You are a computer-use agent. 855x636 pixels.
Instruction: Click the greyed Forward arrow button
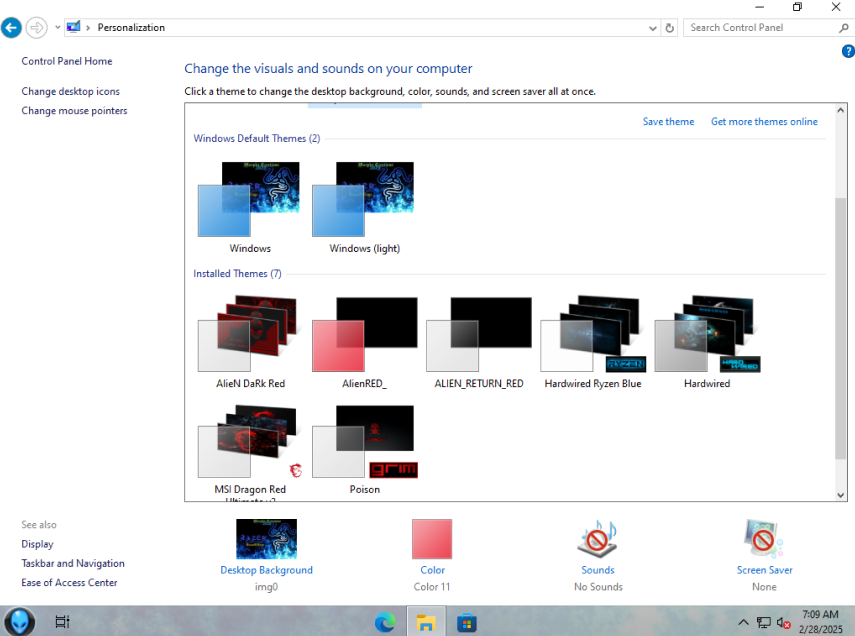[37, 27]
